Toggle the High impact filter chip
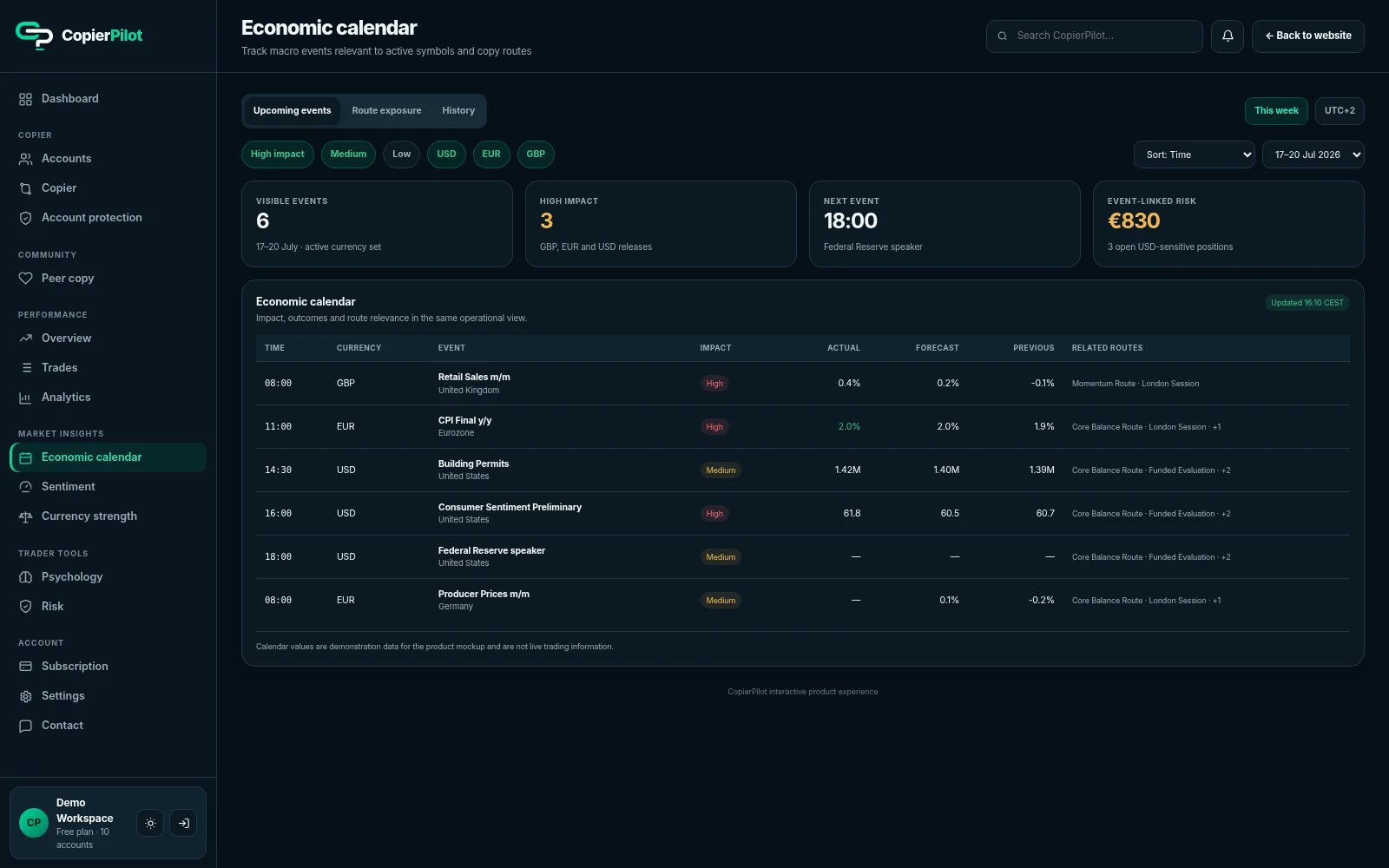 point(278,155)
